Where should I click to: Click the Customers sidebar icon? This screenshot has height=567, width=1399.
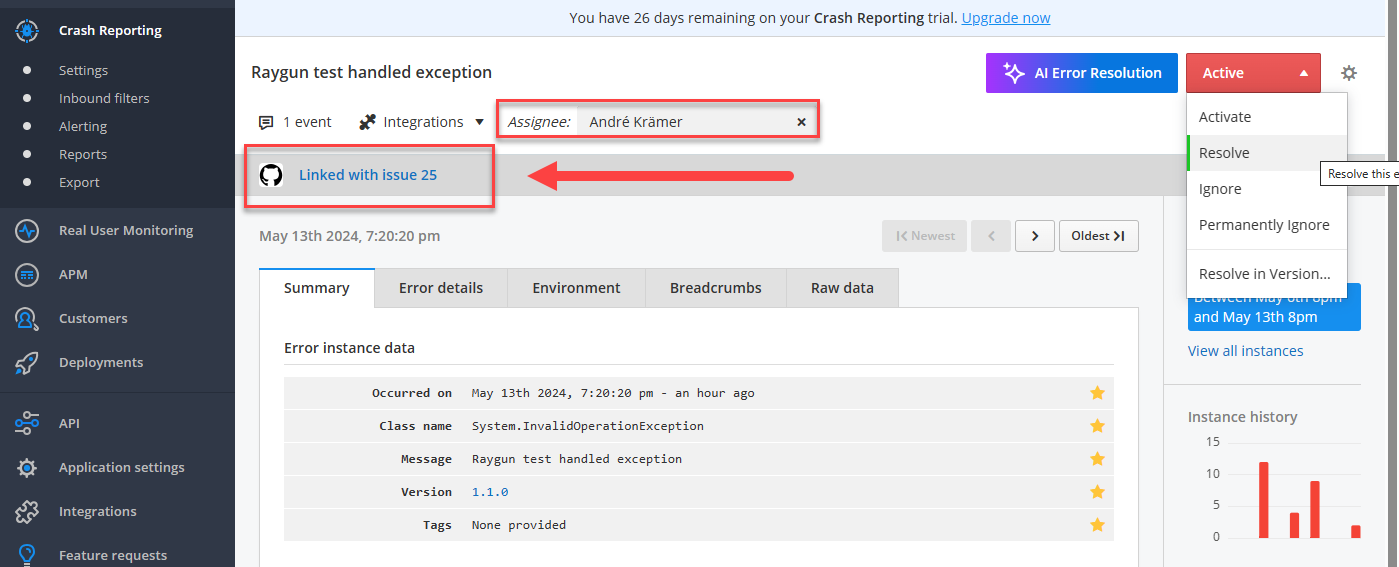tap(27, 318)
